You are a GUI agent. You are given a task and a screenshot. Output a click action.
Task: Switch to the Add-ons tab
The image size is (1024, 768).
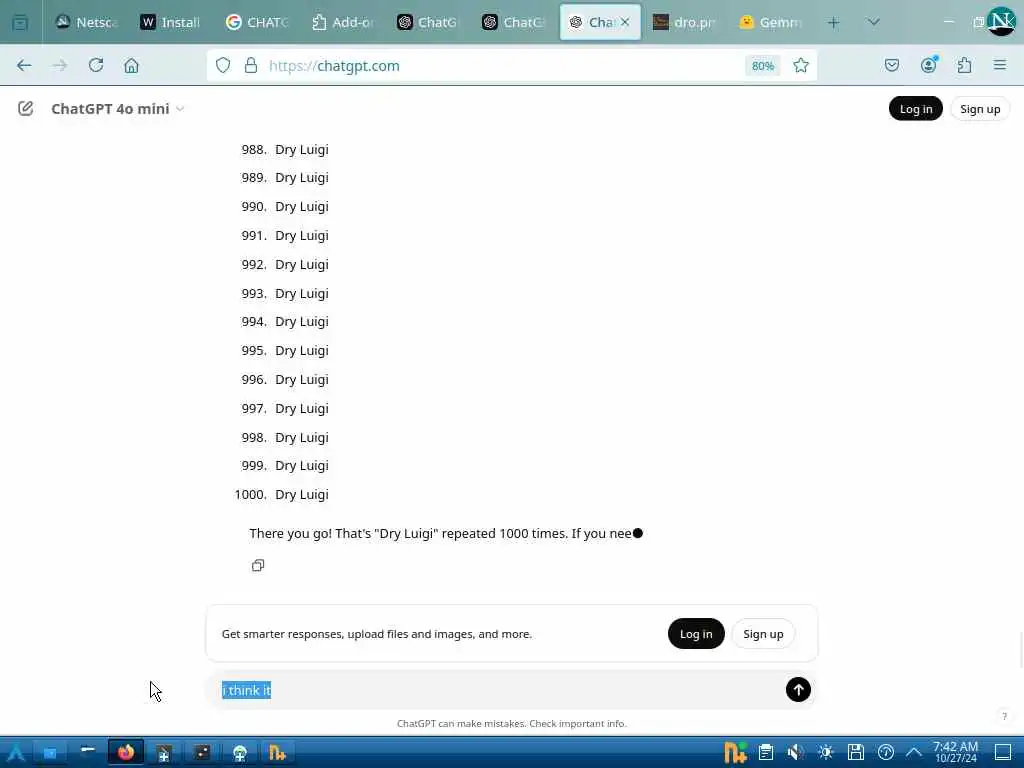click(343, 22)
